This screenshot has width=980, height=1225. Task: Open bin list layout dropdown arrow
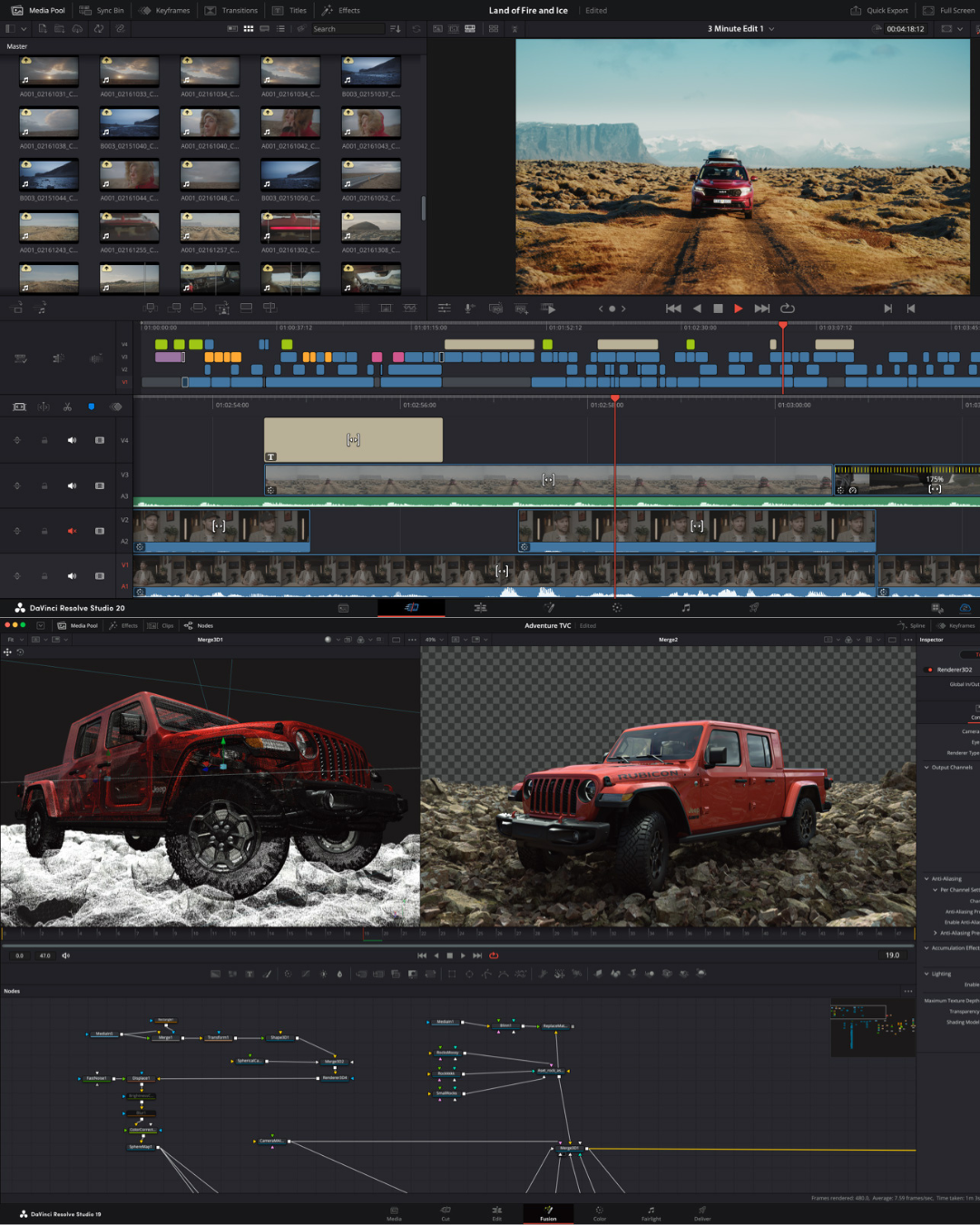24,29
